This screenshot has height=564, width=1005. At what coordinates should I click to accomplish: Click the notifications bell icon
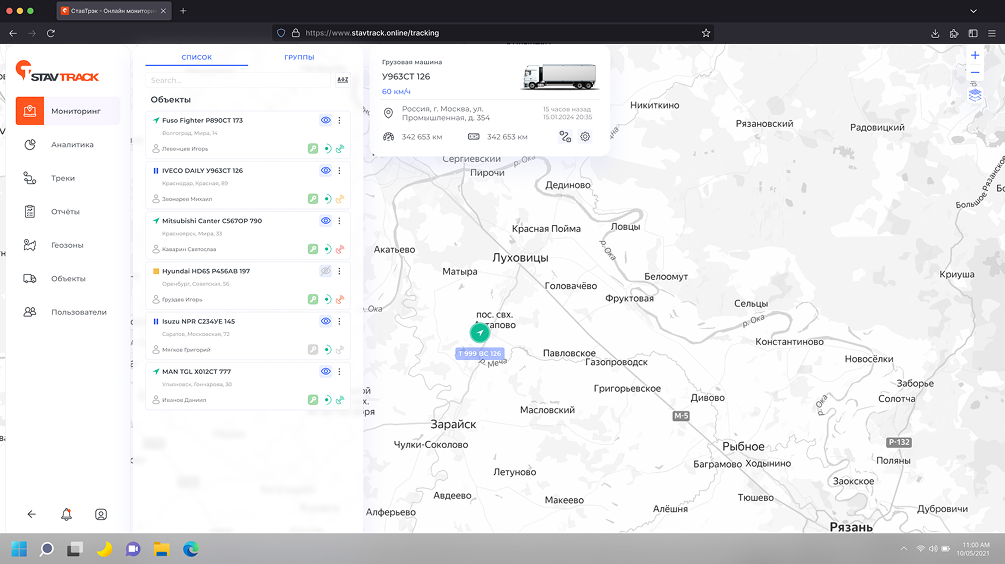[x=66, y=514]
